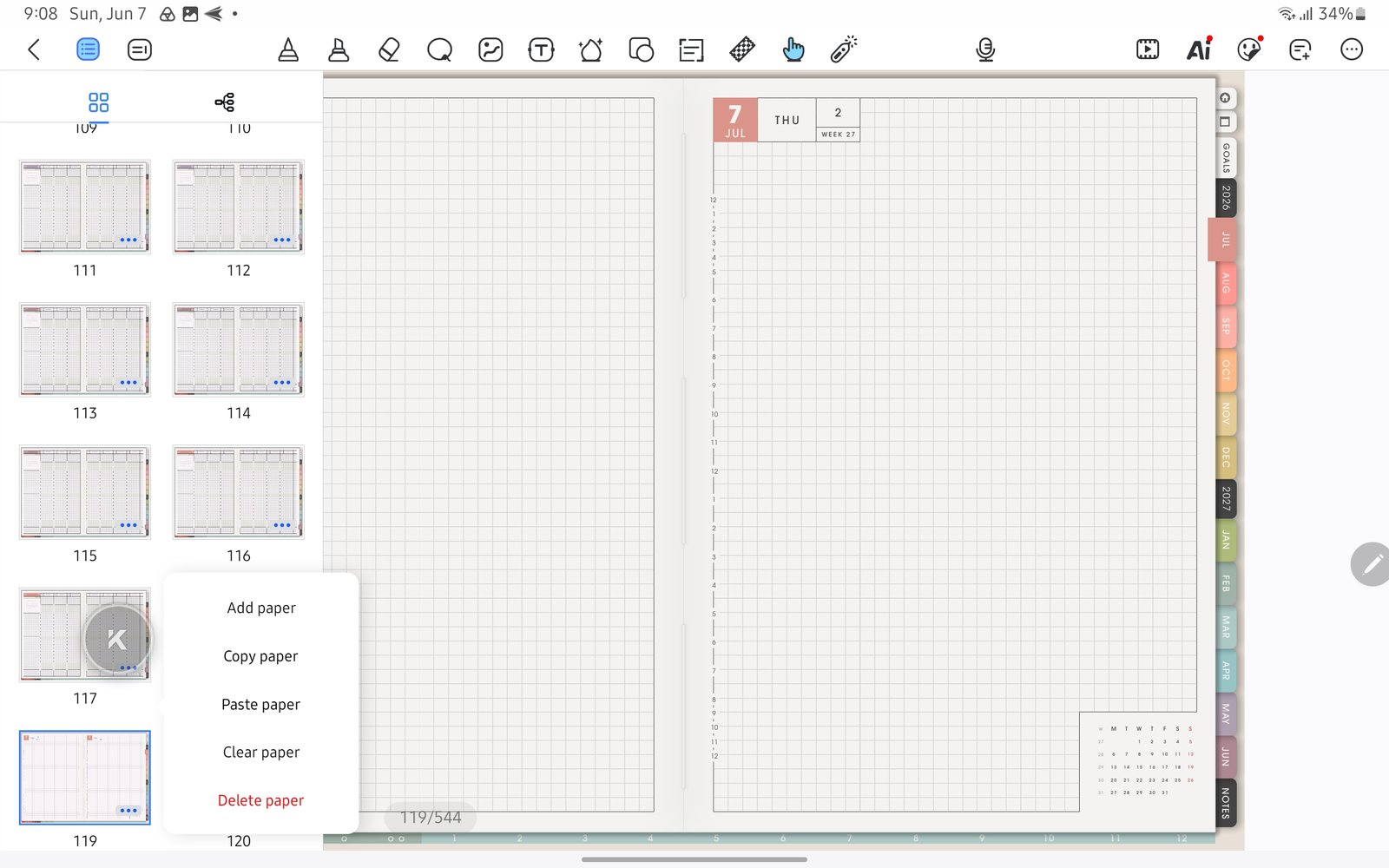Viewport: 1389px width, 868px height.
Task: Select the Pen tool
Action: [288, 49]
